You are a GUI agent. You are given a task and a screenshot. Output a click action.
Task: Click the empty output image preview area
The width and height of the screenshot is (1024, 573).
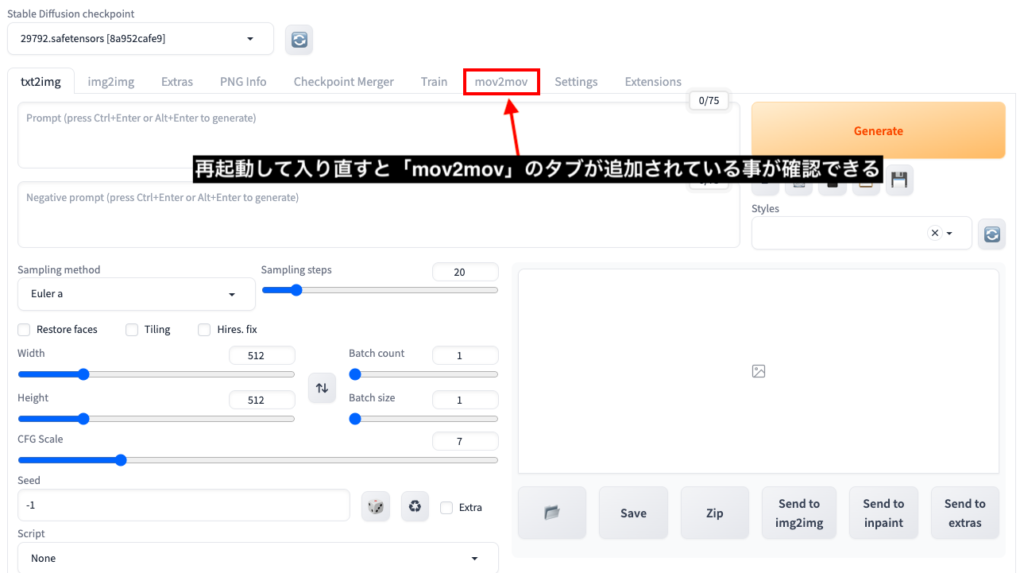758,371
